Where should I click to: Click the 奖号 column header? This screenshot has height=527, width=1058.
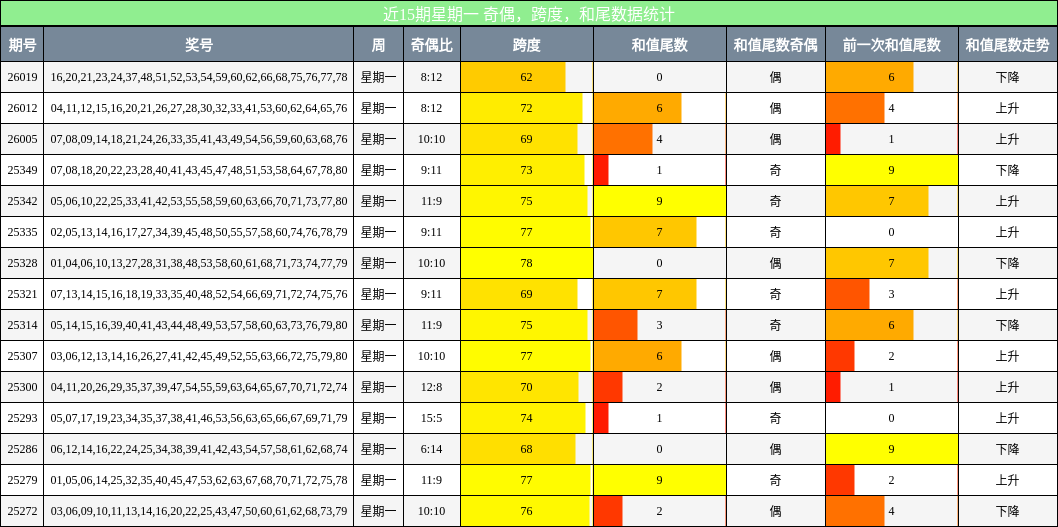[x=199, y=45]
